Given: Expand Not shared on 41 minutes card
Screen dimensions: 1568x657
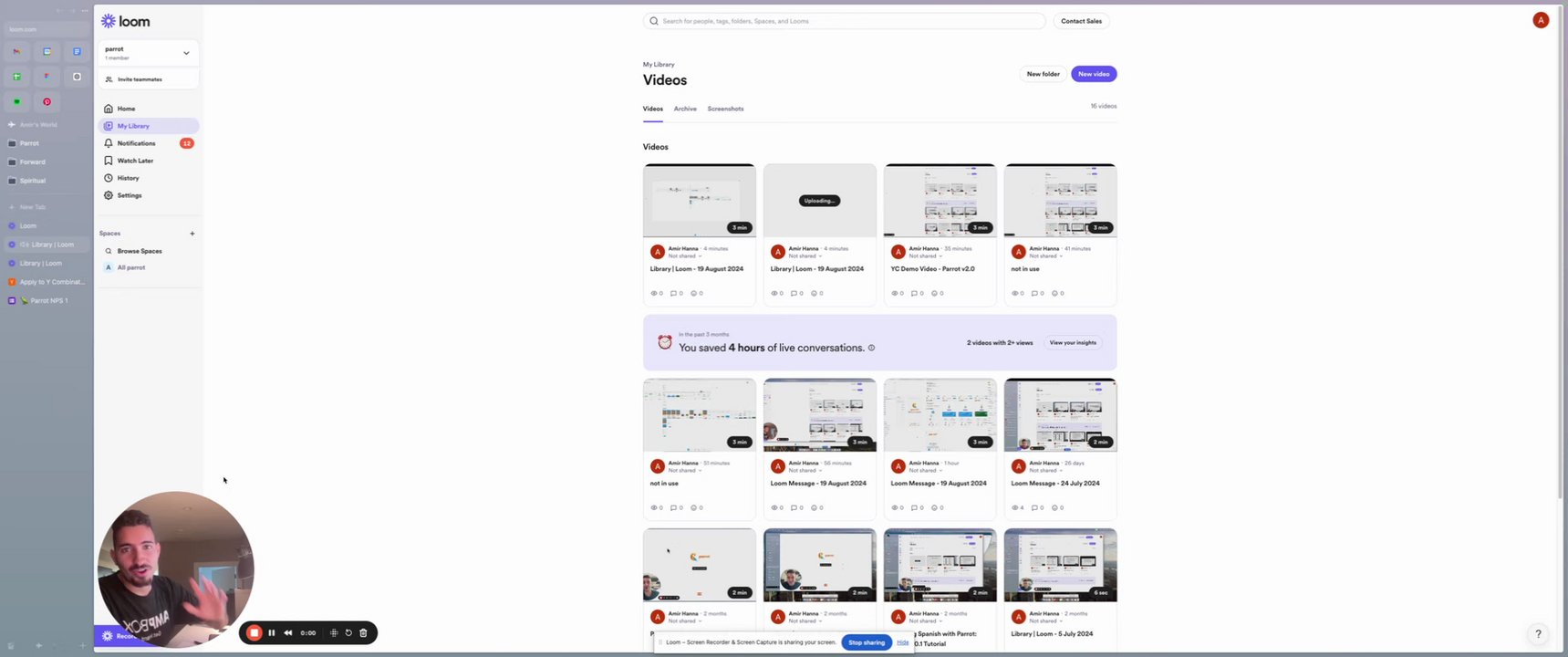Looking at the screenshot, I should coord(1046,256).
